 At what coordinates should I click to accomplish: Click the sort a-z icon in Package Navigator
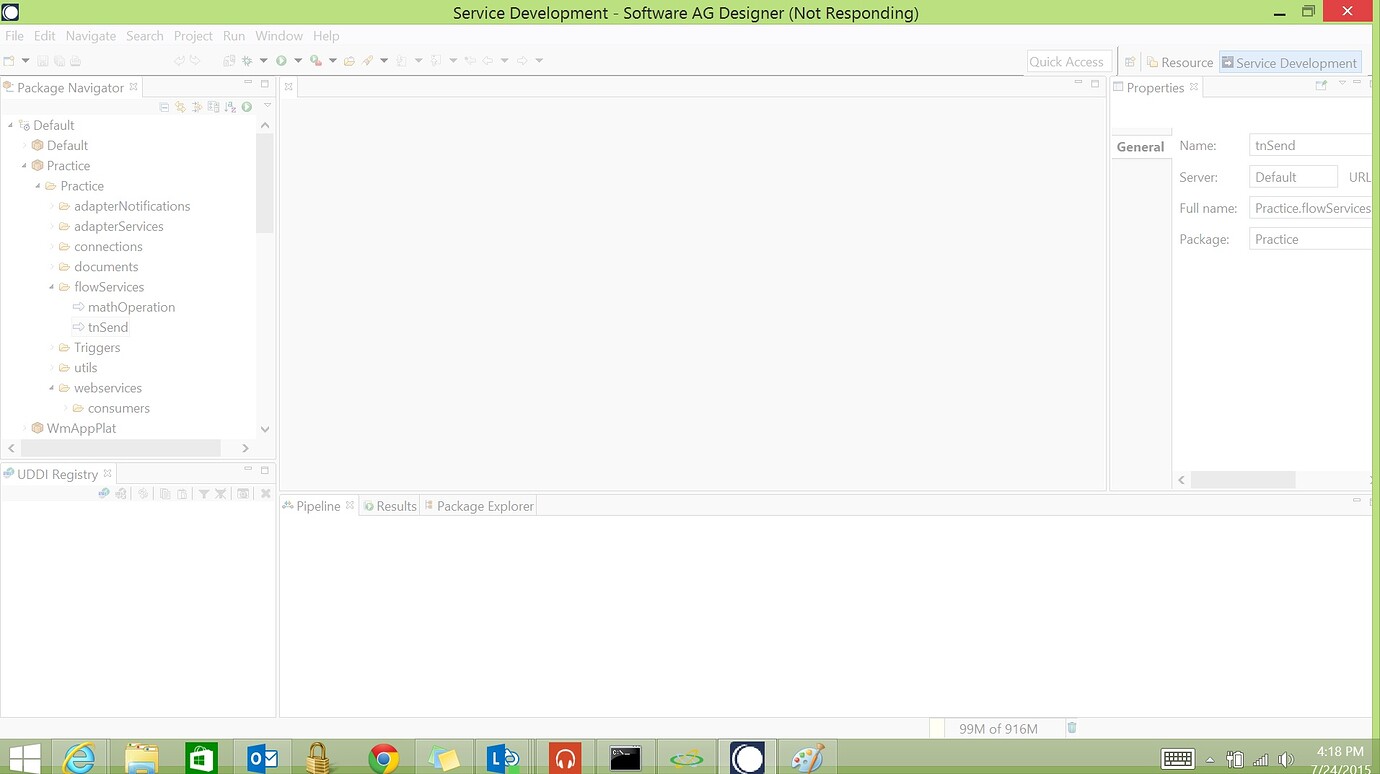pos(230,107)
